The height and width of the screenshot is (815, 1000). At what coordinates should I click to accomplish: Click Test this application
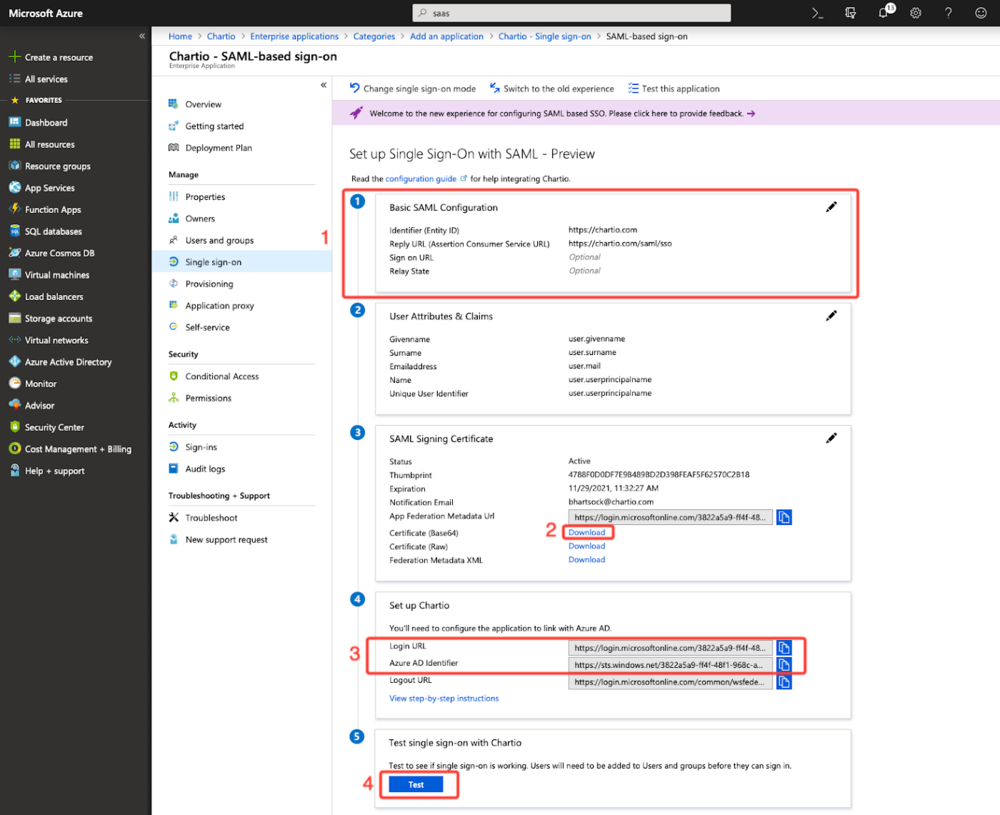673,89
